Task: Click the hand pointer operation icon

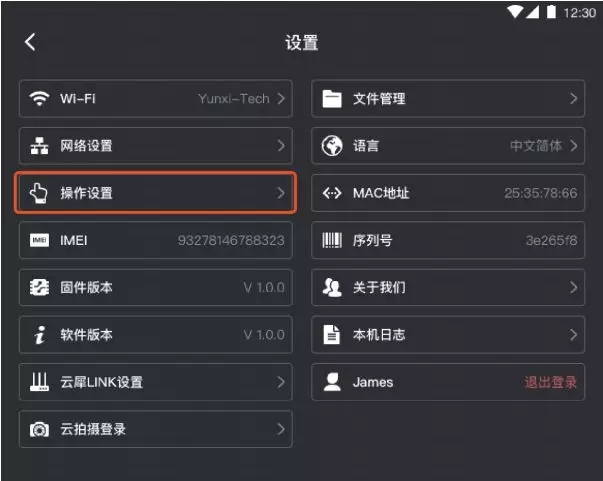Action: (39, 193)
